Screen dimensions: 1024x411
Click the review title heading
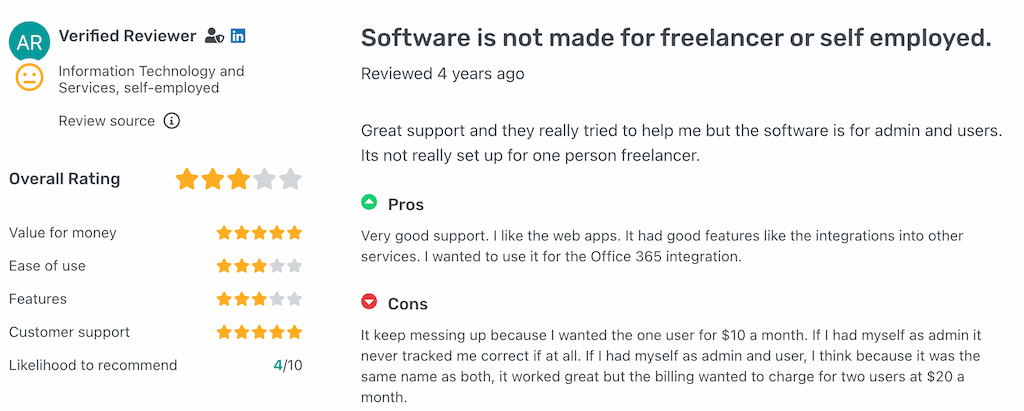click(676, 38)
